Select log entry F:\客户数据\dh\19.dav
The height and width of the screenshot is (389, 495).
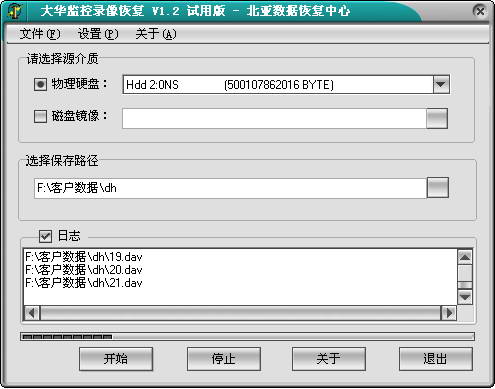pyautogui.click(x=84, y=257)
